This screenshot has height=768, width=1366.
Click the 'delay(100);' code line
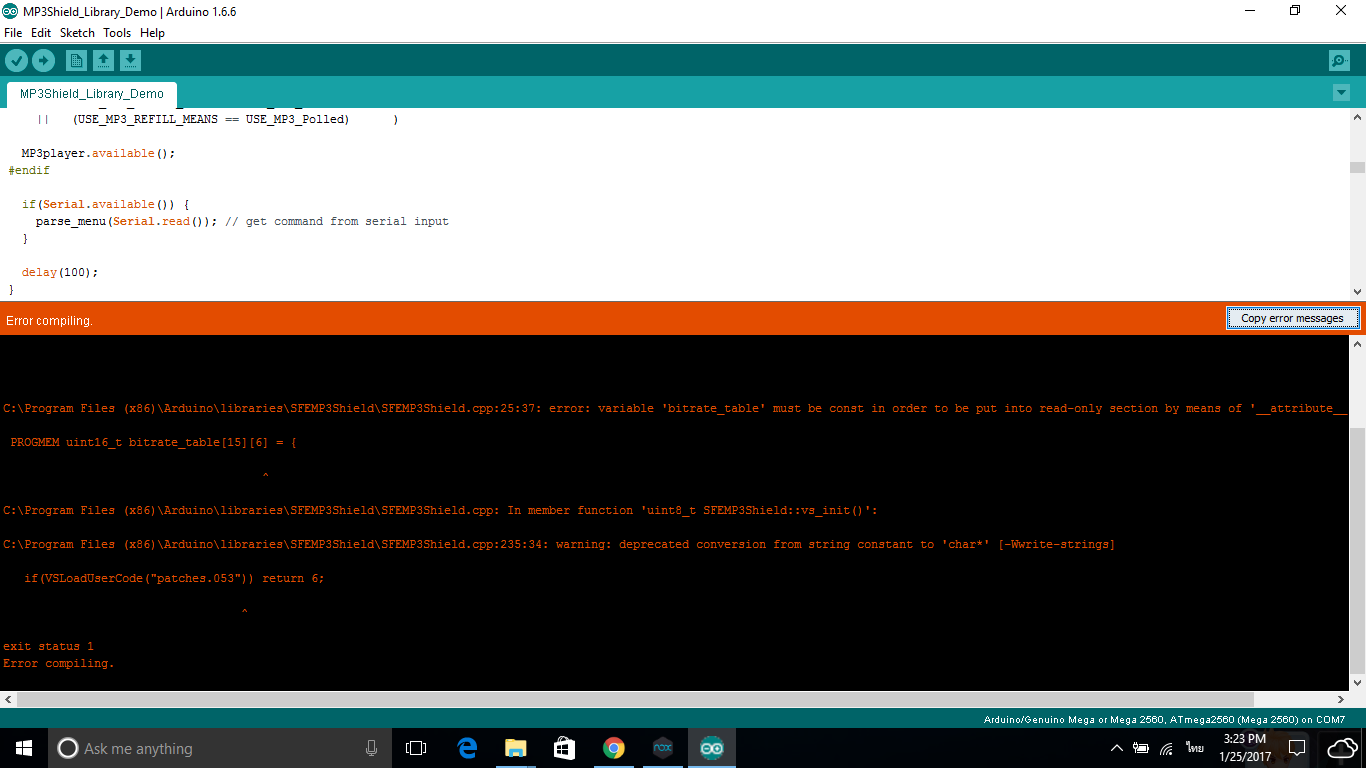[60, 272]
